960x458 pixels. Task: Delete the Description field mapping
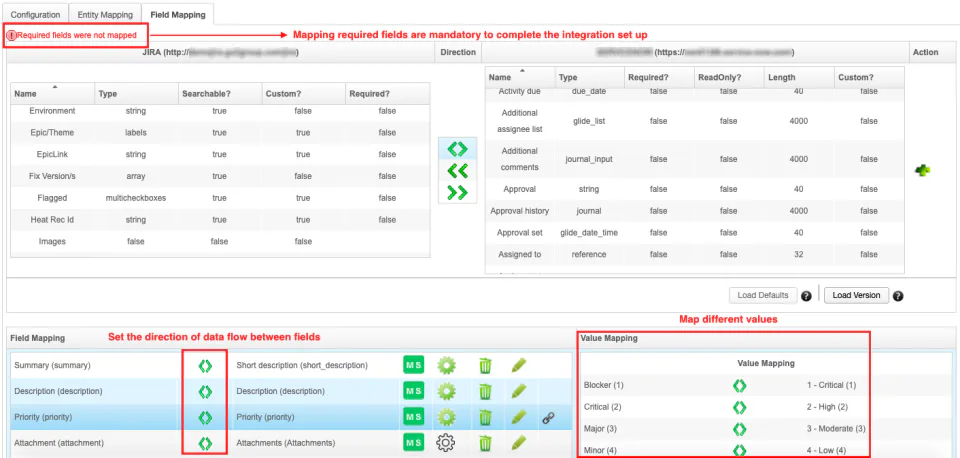[x=485, y=391]
